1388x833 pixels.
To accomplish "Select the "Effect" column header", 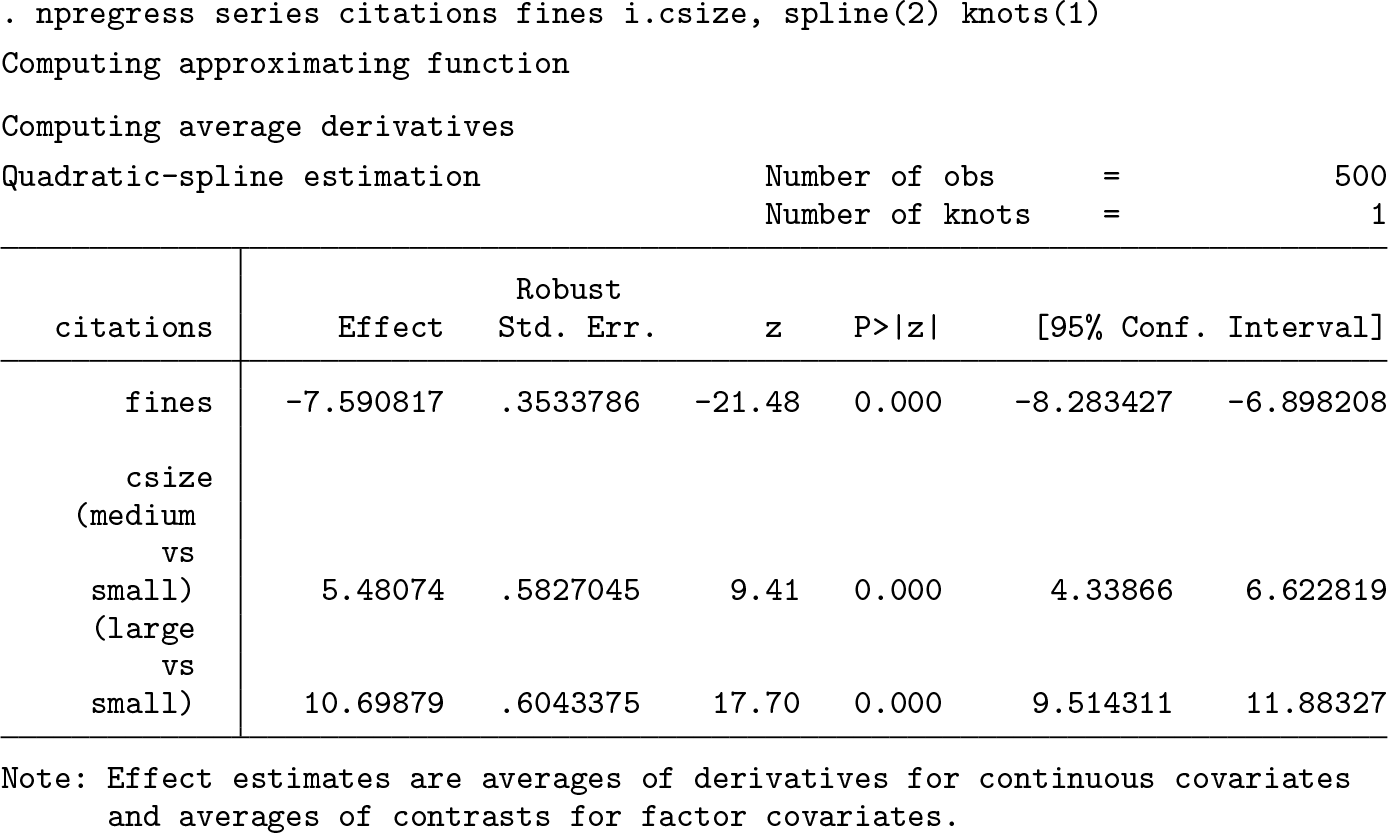I will pyautogui.click(x=390, y=328).
